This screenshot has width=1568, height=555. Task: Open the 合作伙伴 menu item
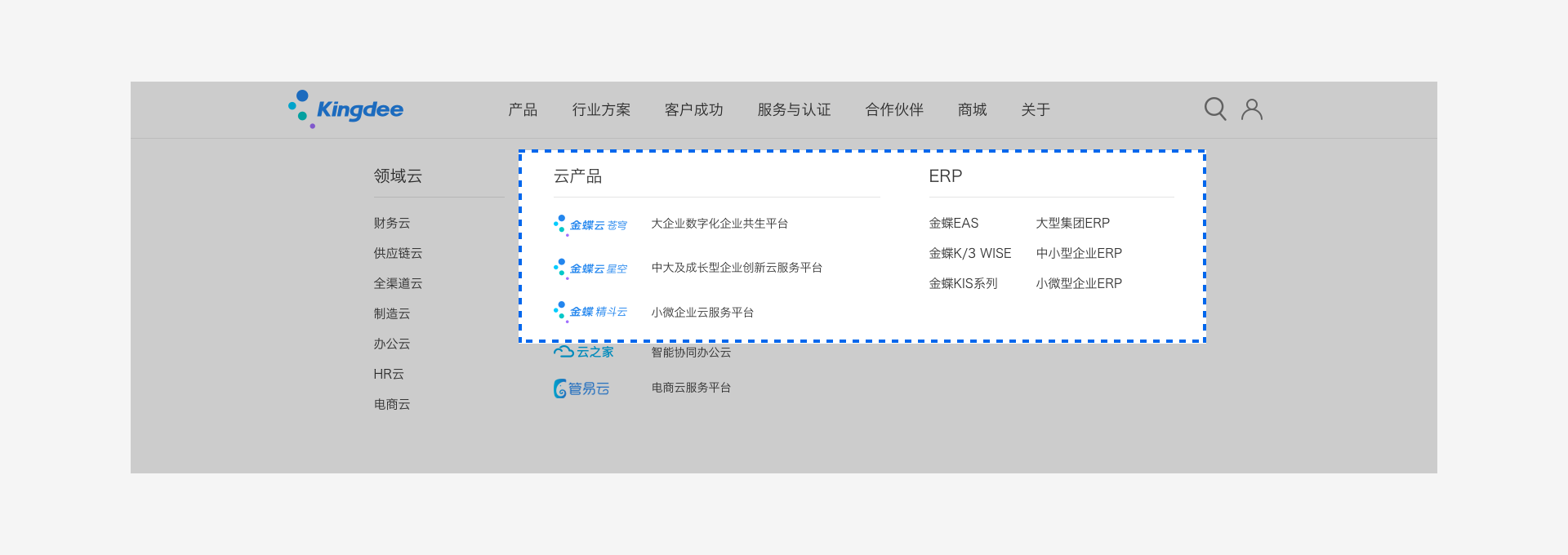coord(894,109)
